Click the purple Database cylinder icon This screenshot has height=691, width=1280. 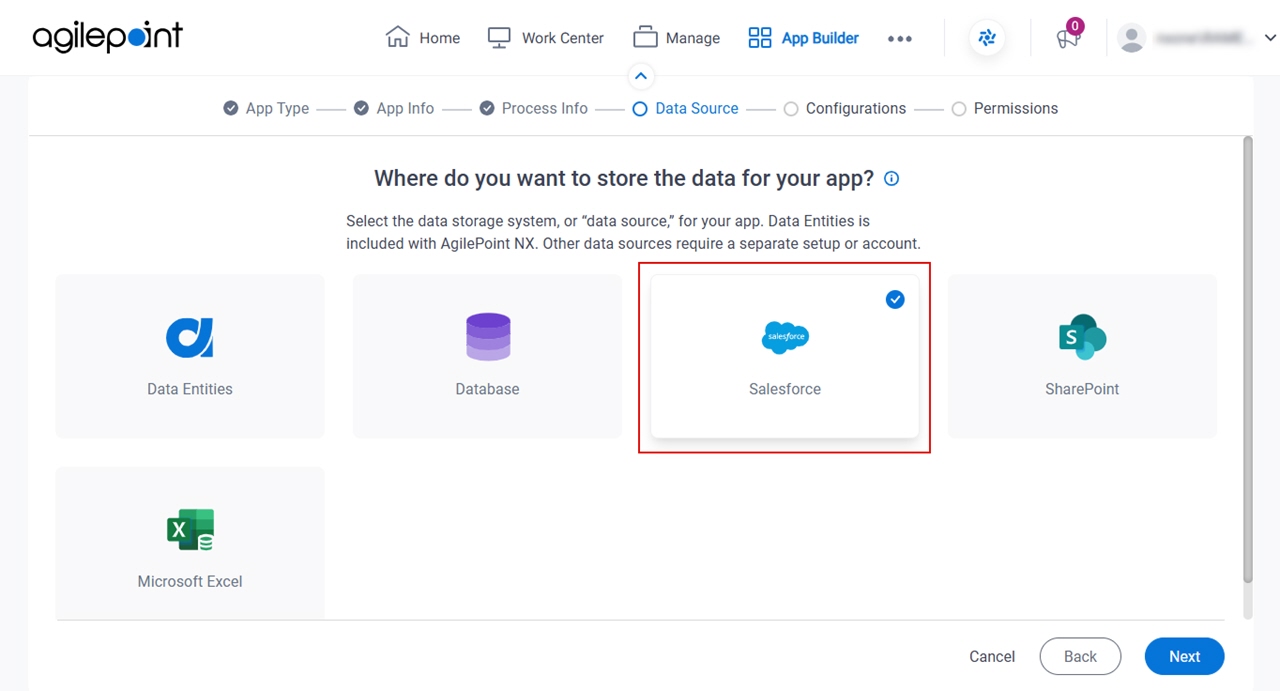[488, 337]
